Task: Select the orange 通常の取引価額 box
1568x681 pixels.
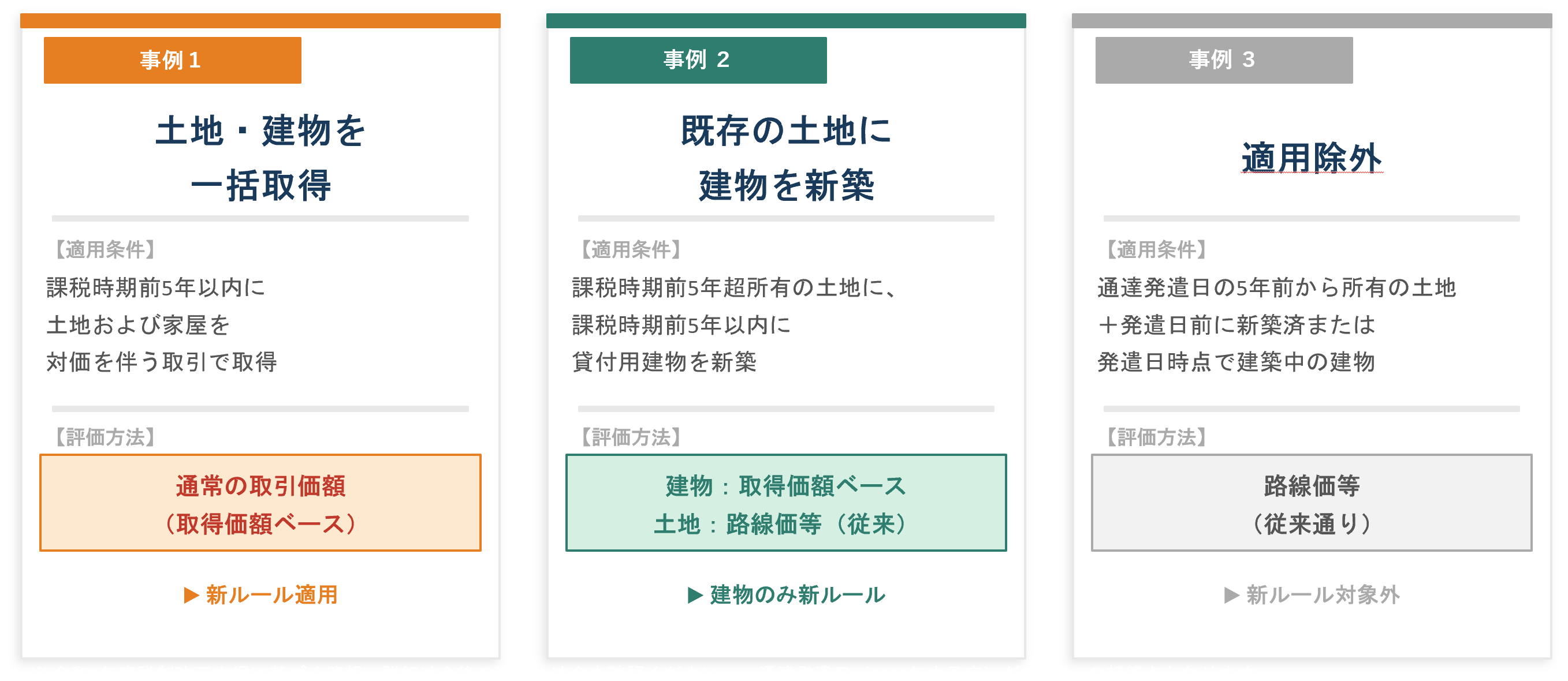Action: pyautogui.click(x=260, y=503)
